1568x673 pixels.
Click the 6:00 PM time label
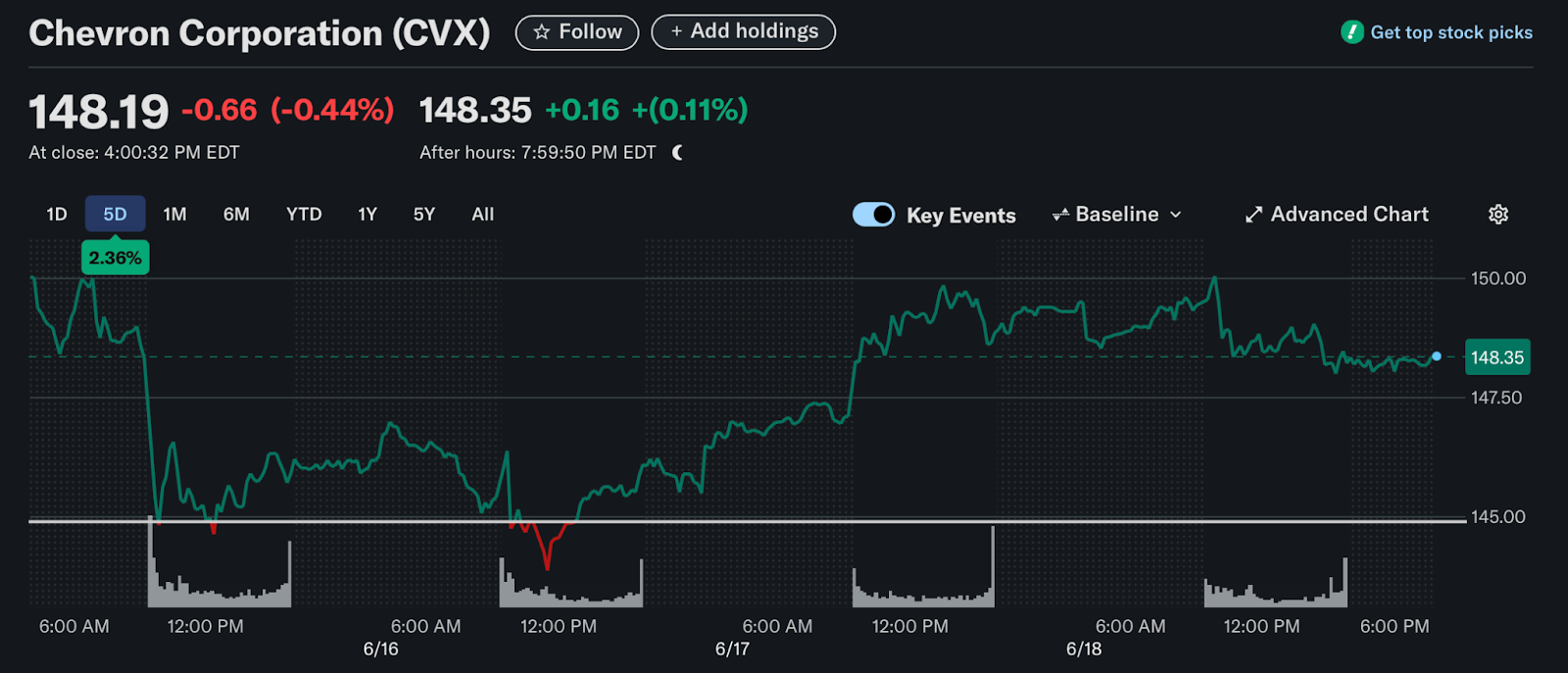pyautogui.click(x=1395, y=627)
